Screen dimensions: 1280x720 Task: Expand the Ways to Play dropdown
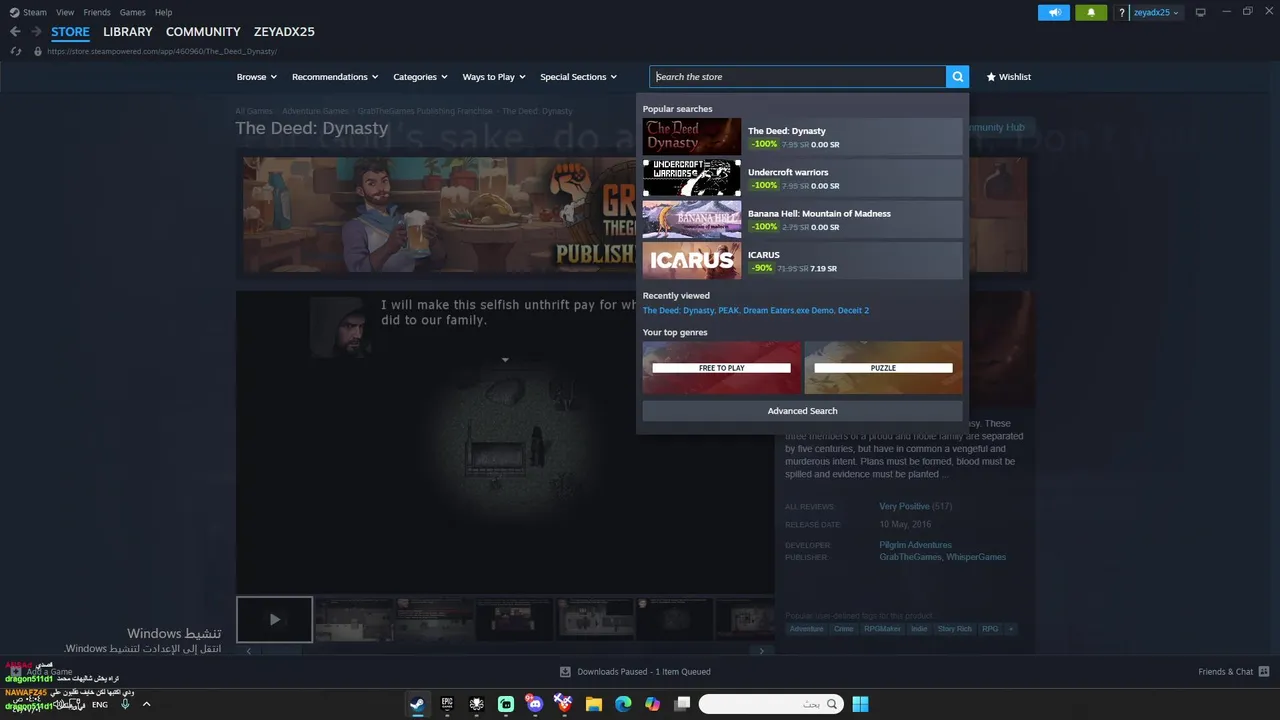pos(494,77)
